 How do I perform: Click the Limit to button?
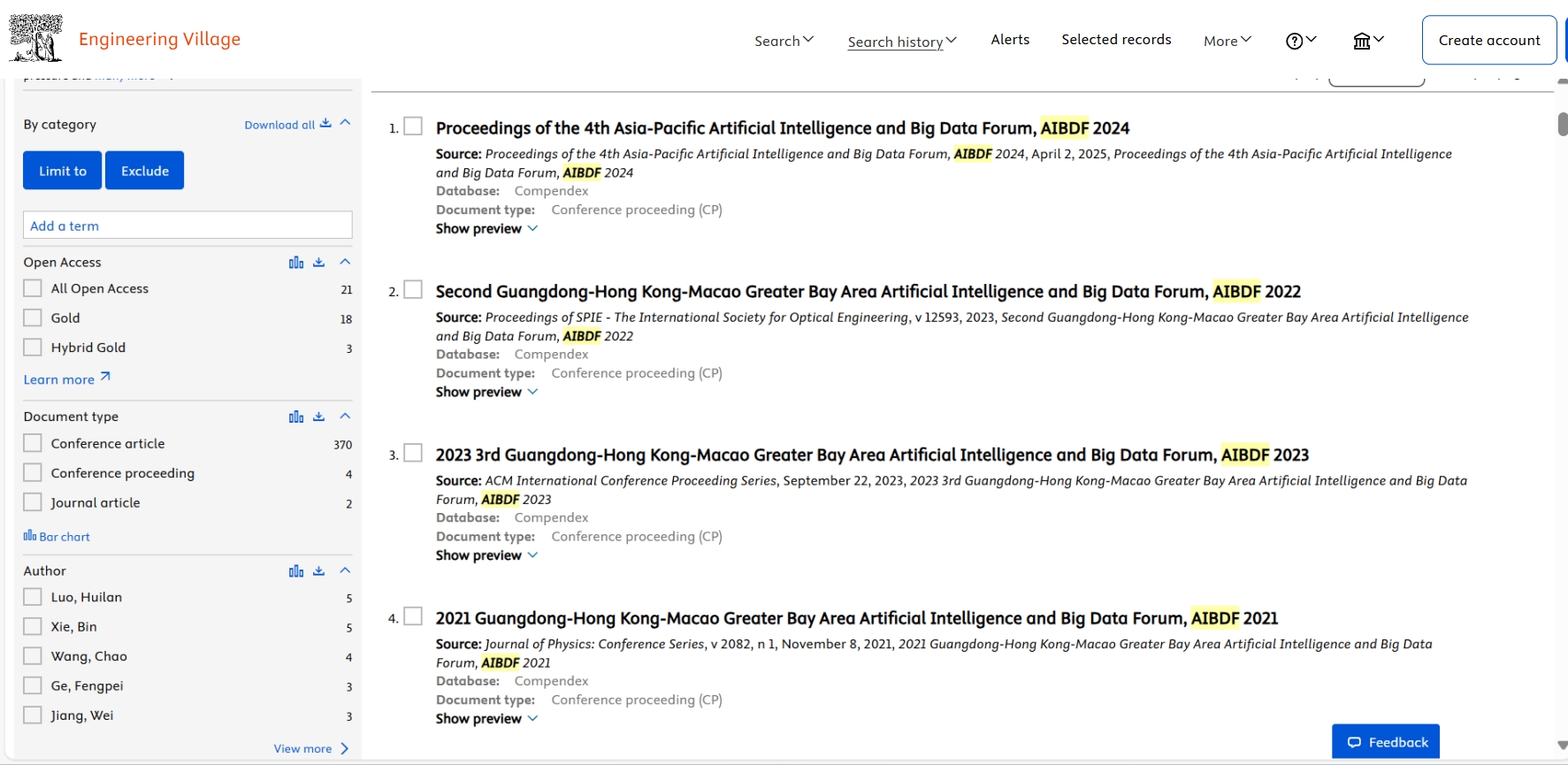pos(63,171)
